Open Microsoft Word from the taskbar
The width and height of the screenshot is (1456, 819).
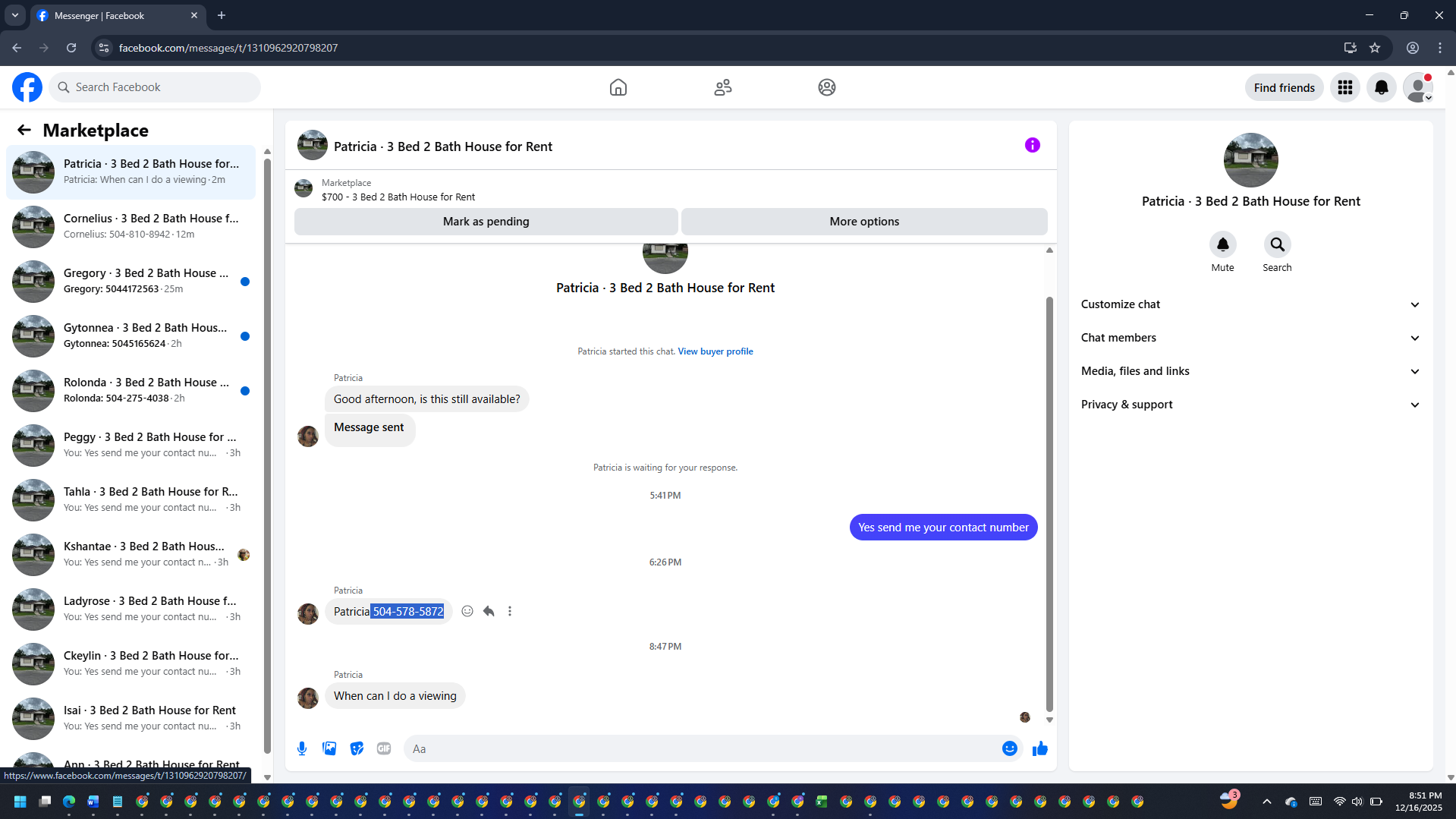coord(93,802)
